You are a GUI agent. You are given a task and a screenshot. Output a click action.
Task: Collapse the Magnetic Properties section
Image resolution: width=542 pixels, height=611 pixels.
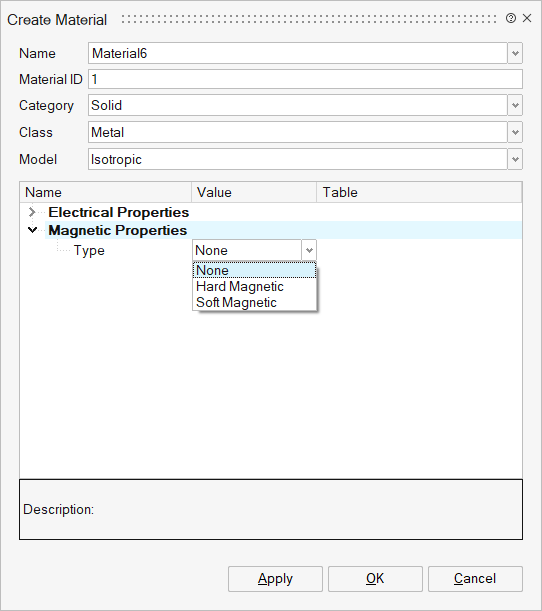32,230
